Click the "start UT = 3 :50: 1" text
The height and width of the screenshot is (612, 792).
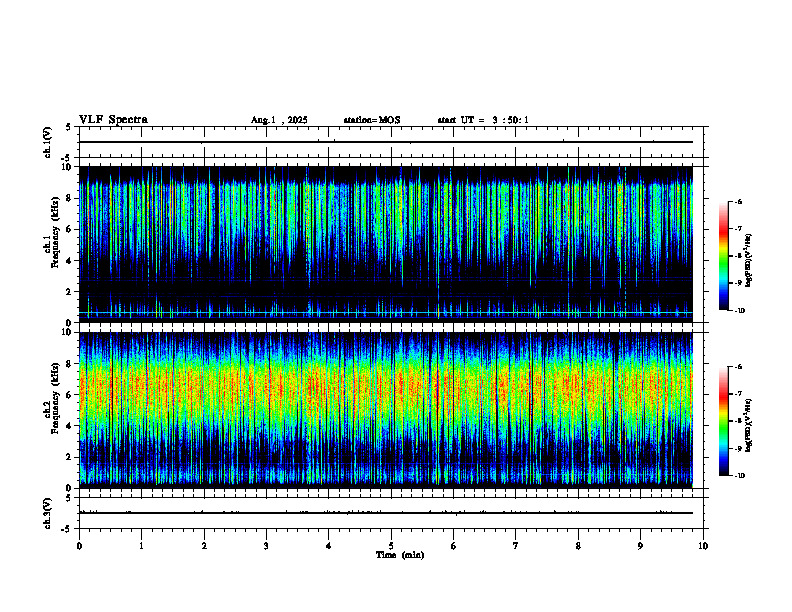[483, 120]
